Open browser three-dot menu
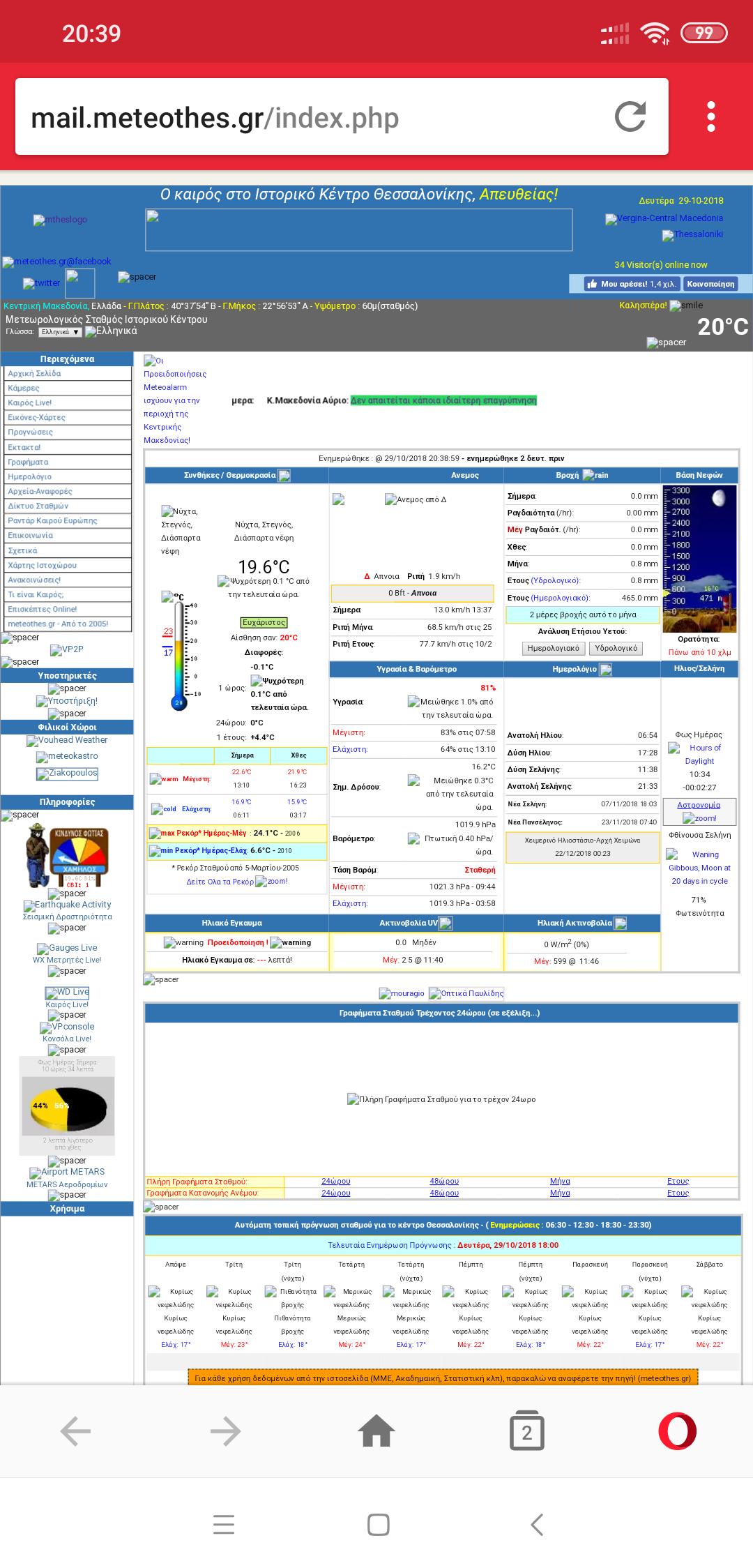This screenshot has width=753, height=1568. [710, 116]
